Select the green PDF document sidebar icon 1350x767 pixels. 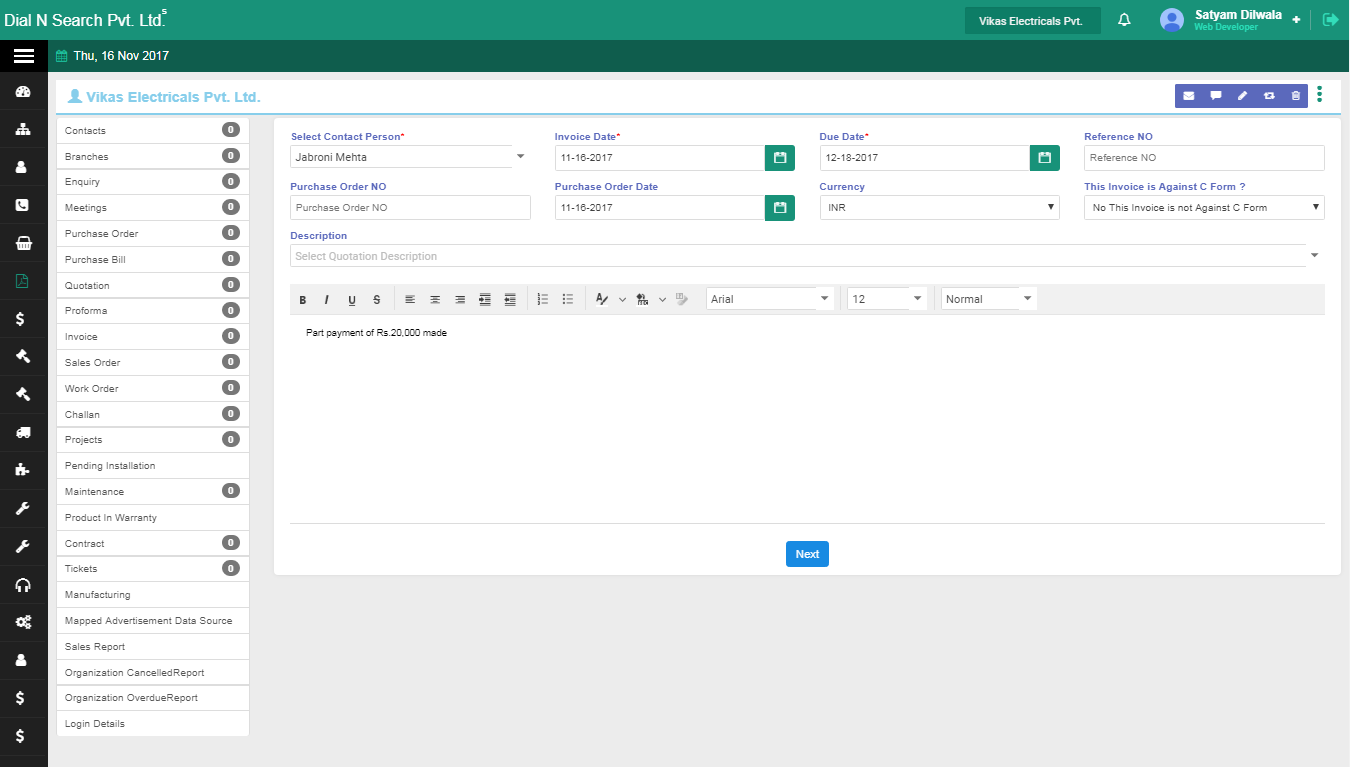[x=23, y=281]
